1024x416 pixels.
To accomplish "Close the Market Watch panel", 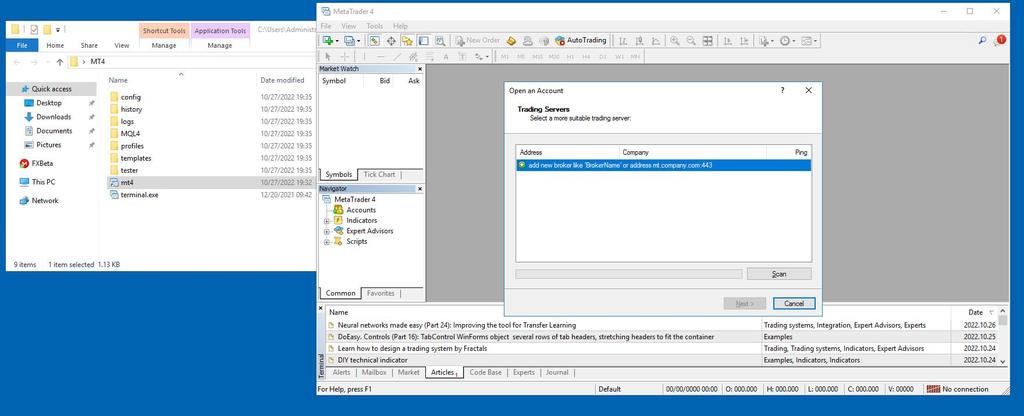I will pos(420,69).
